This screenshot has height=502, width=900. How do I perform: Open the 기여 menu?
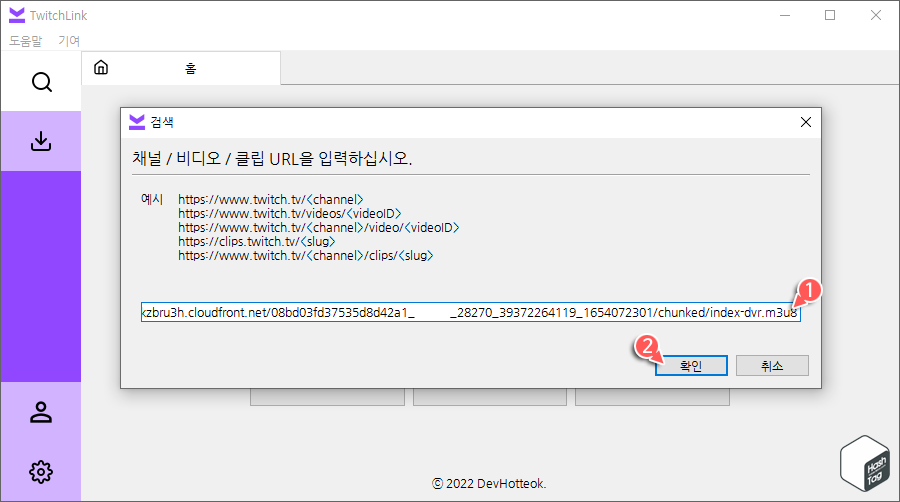pos(69,41)
